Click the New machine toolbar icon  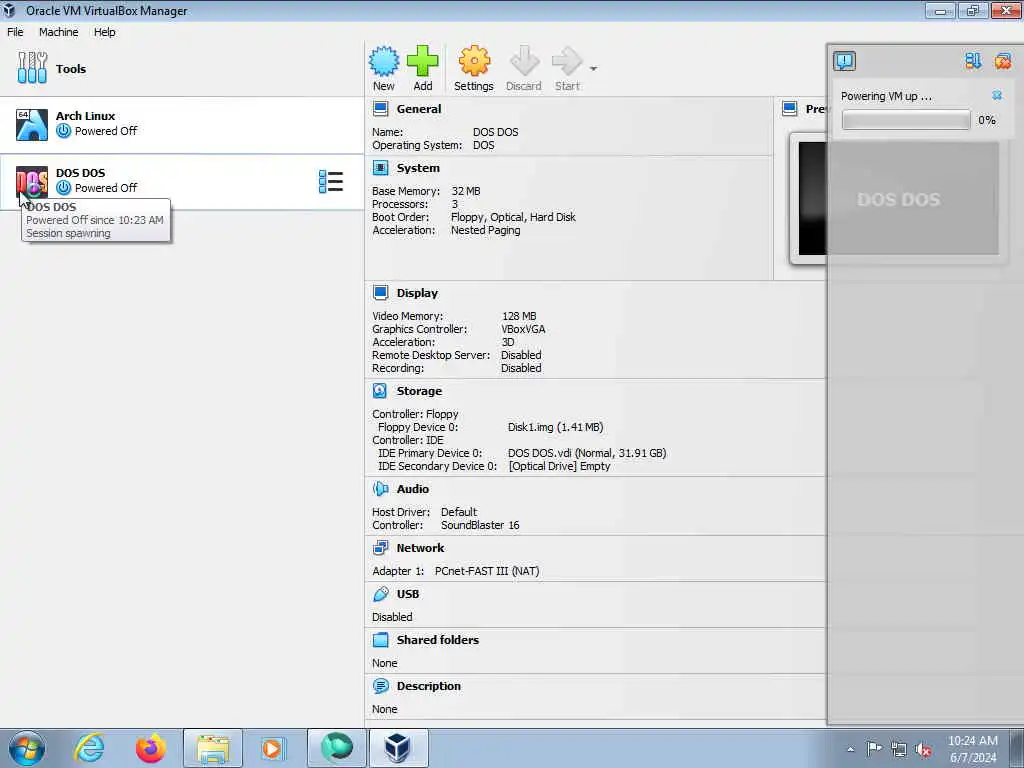coord(384,61)
